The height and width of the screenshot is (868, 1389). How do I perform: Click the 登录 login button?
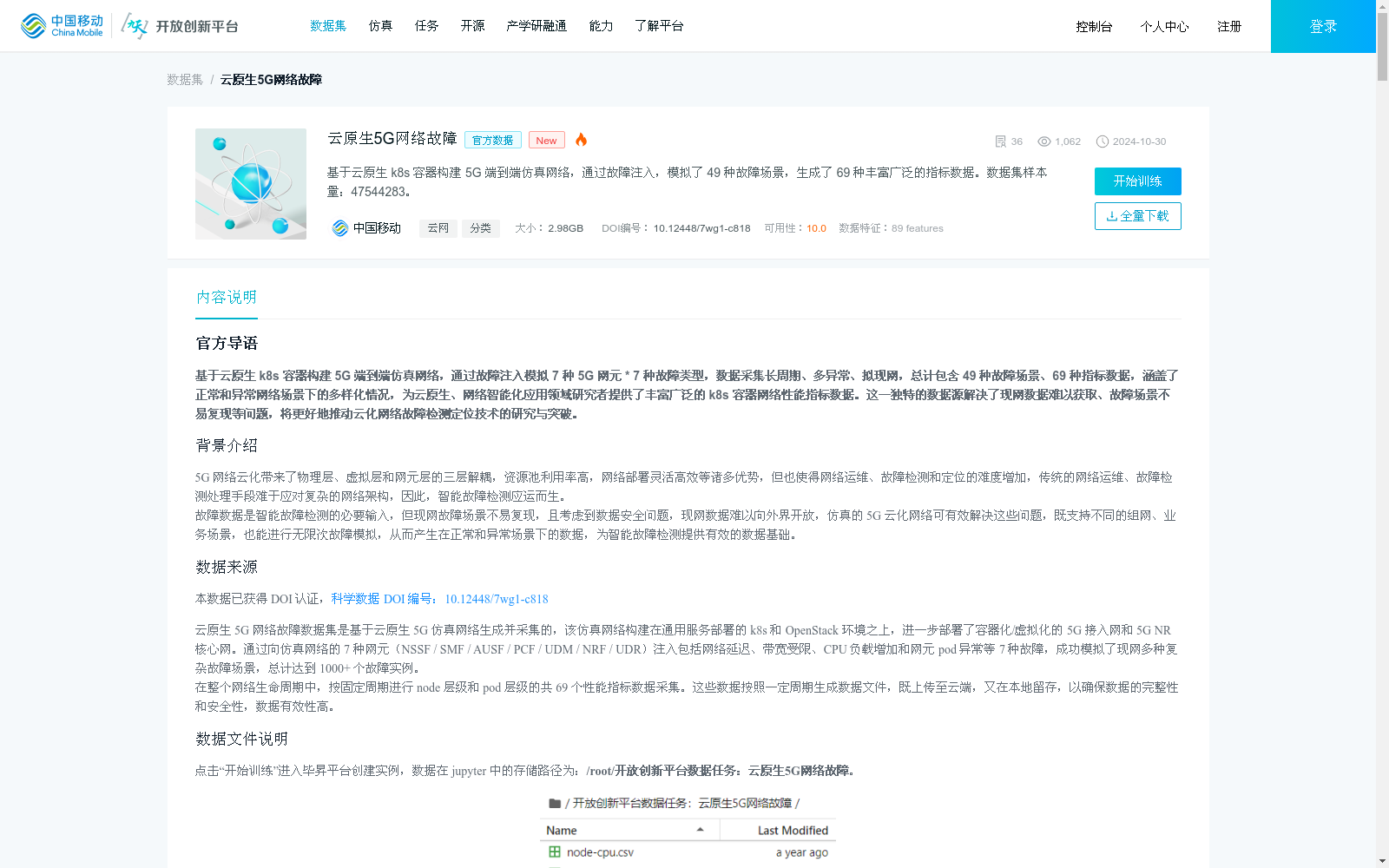click(x=1323, y=26)
